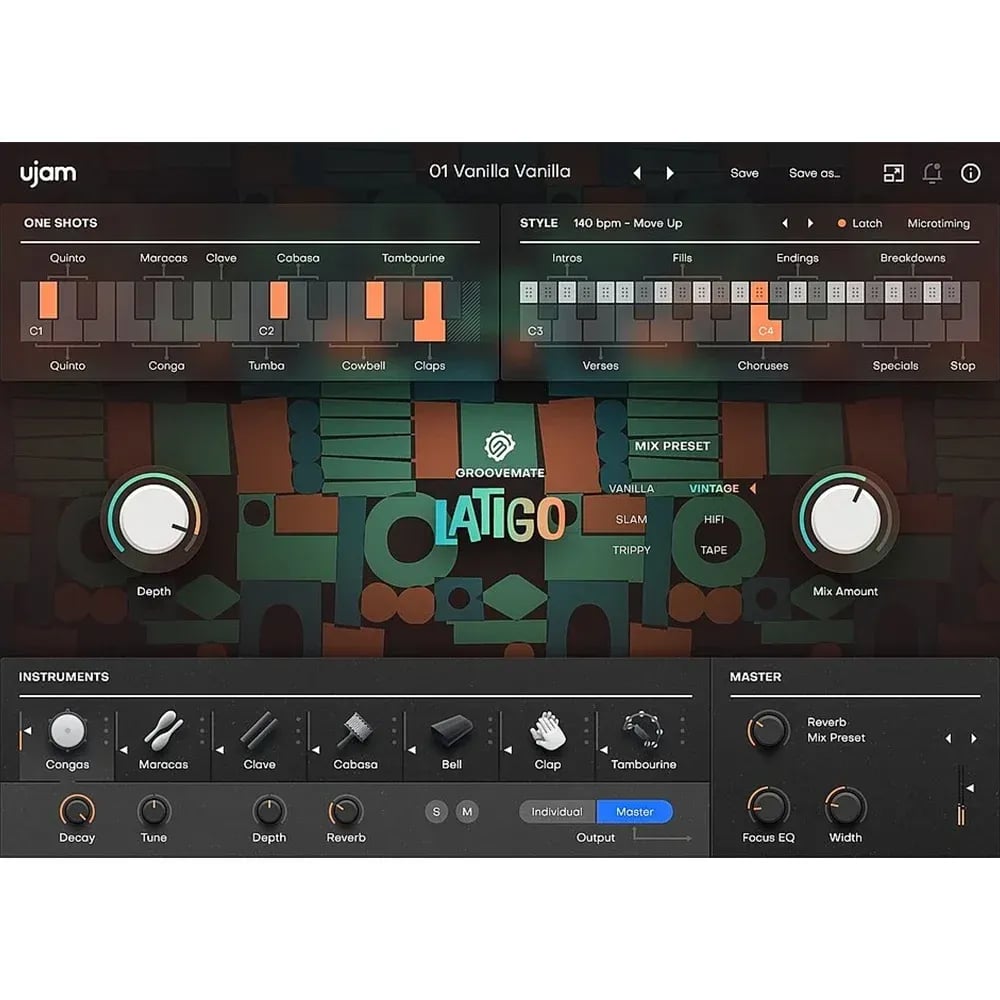
Task: Adjust the Decay knob
Action: [77, 811]
